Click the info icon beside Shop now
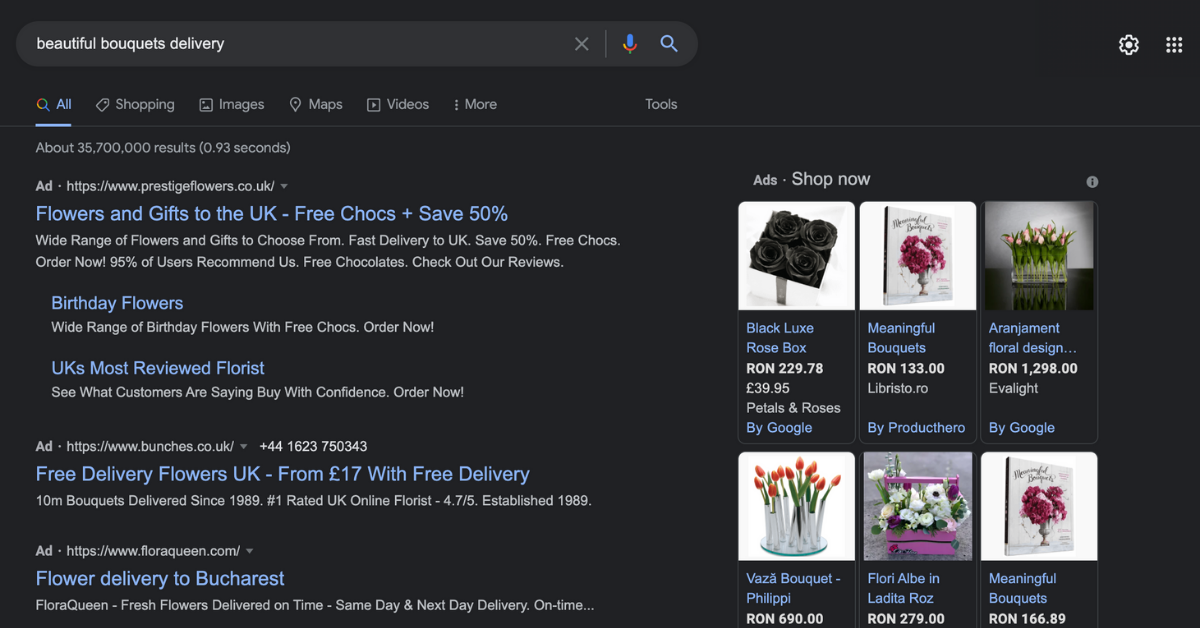The width and height of the screenshot is (1200, 628). [x=1092, y=182]
